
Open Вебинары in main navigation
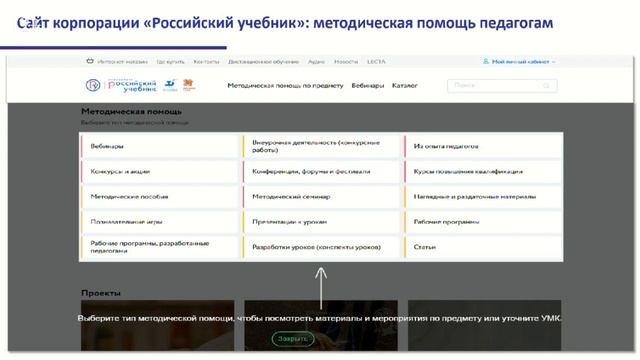[368, 86]
